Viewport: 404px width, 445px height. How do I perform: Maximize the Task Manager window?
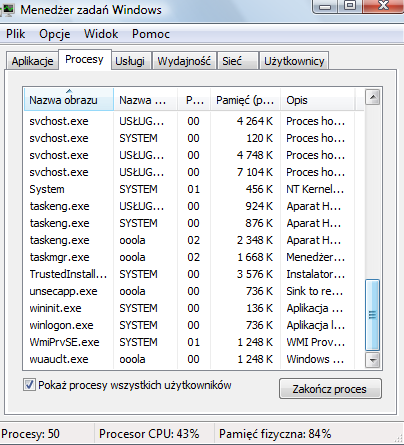tap(350, 6)
